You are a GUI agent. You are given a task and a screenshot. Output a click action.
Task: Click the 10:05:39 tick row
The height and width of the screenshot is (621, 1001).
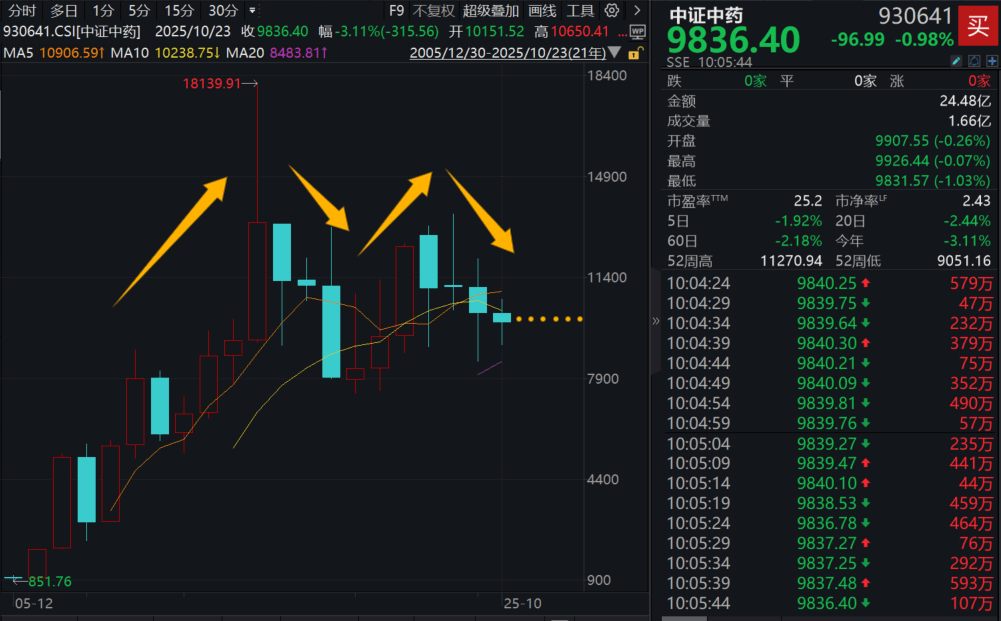829,583
